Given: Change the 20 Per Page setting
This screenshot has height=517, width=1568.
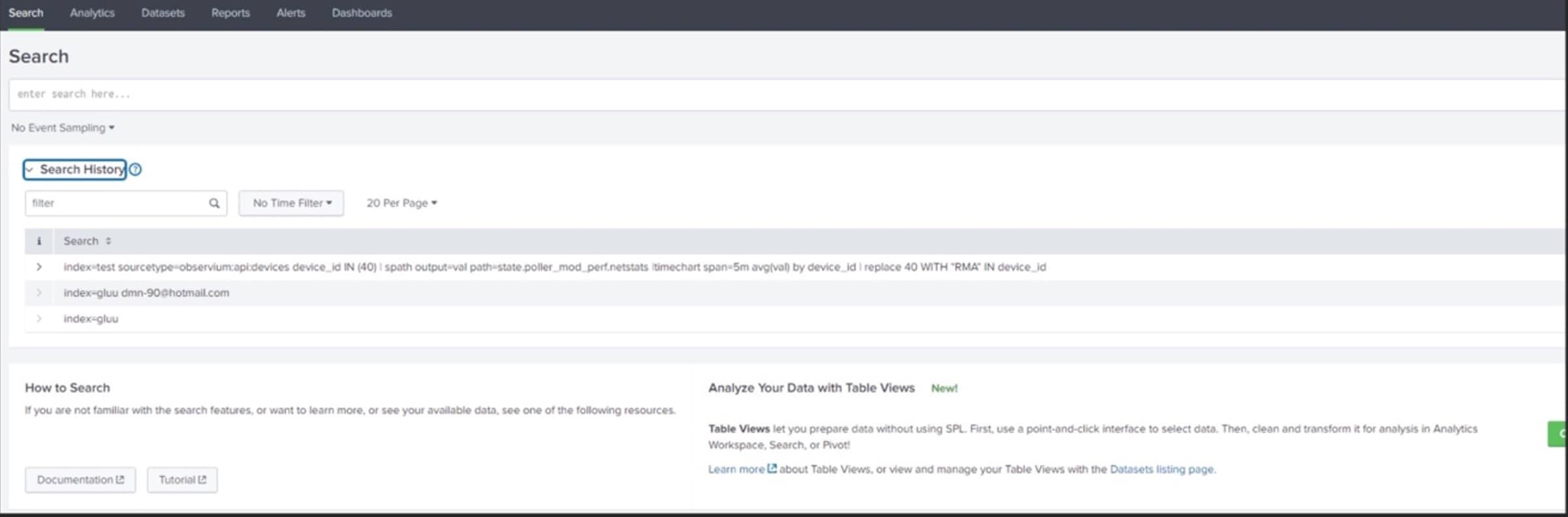Looking at the screenshot, I should (401, 203).
